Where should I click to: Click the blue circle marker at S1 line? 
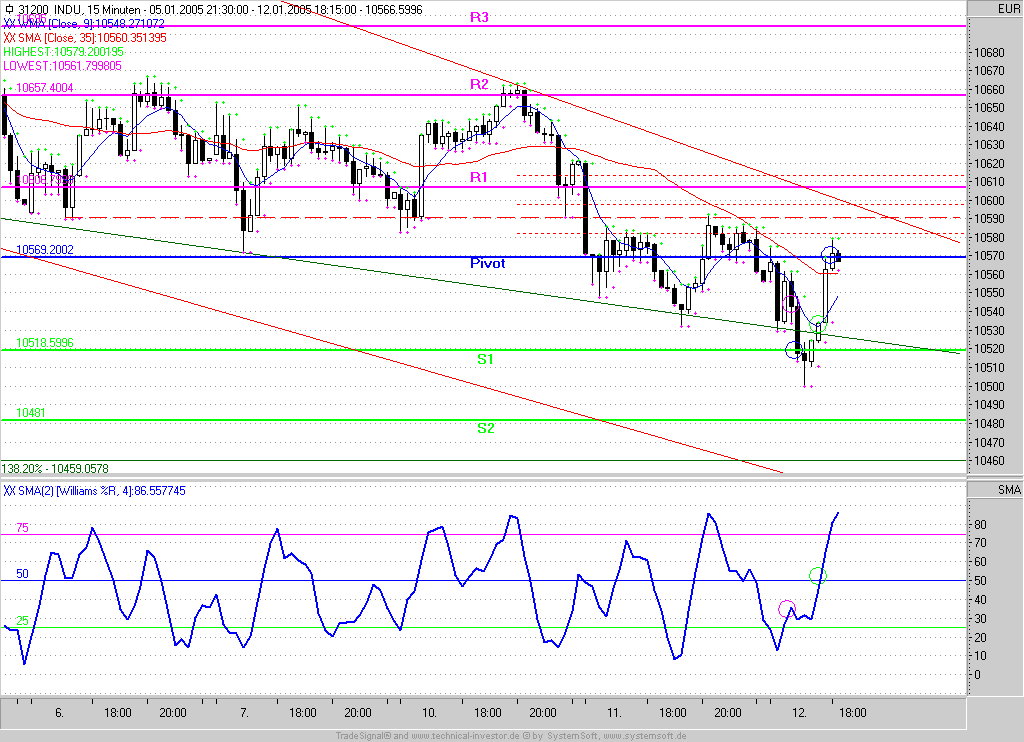[793, 349]
